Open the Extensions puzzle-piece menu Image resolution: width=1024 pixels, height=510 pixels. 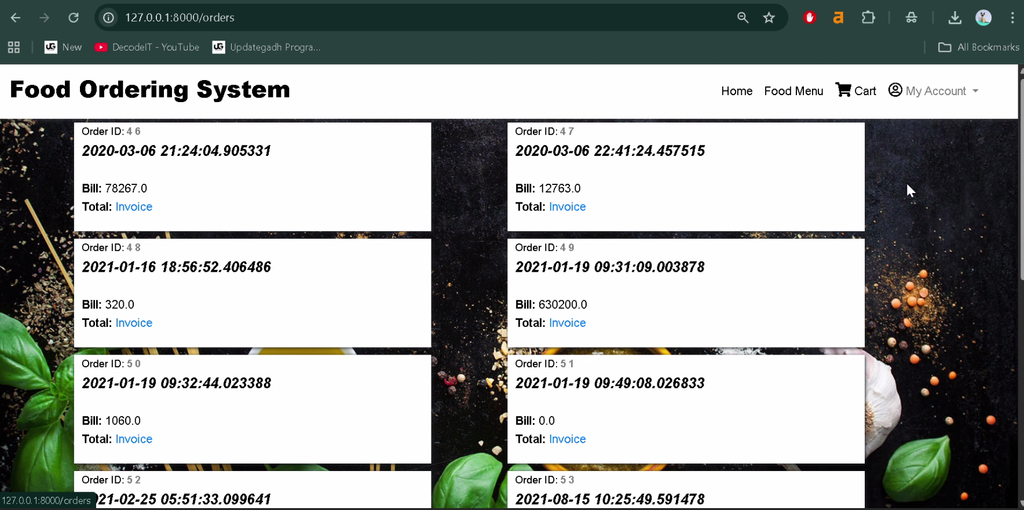tap(868, 18)
